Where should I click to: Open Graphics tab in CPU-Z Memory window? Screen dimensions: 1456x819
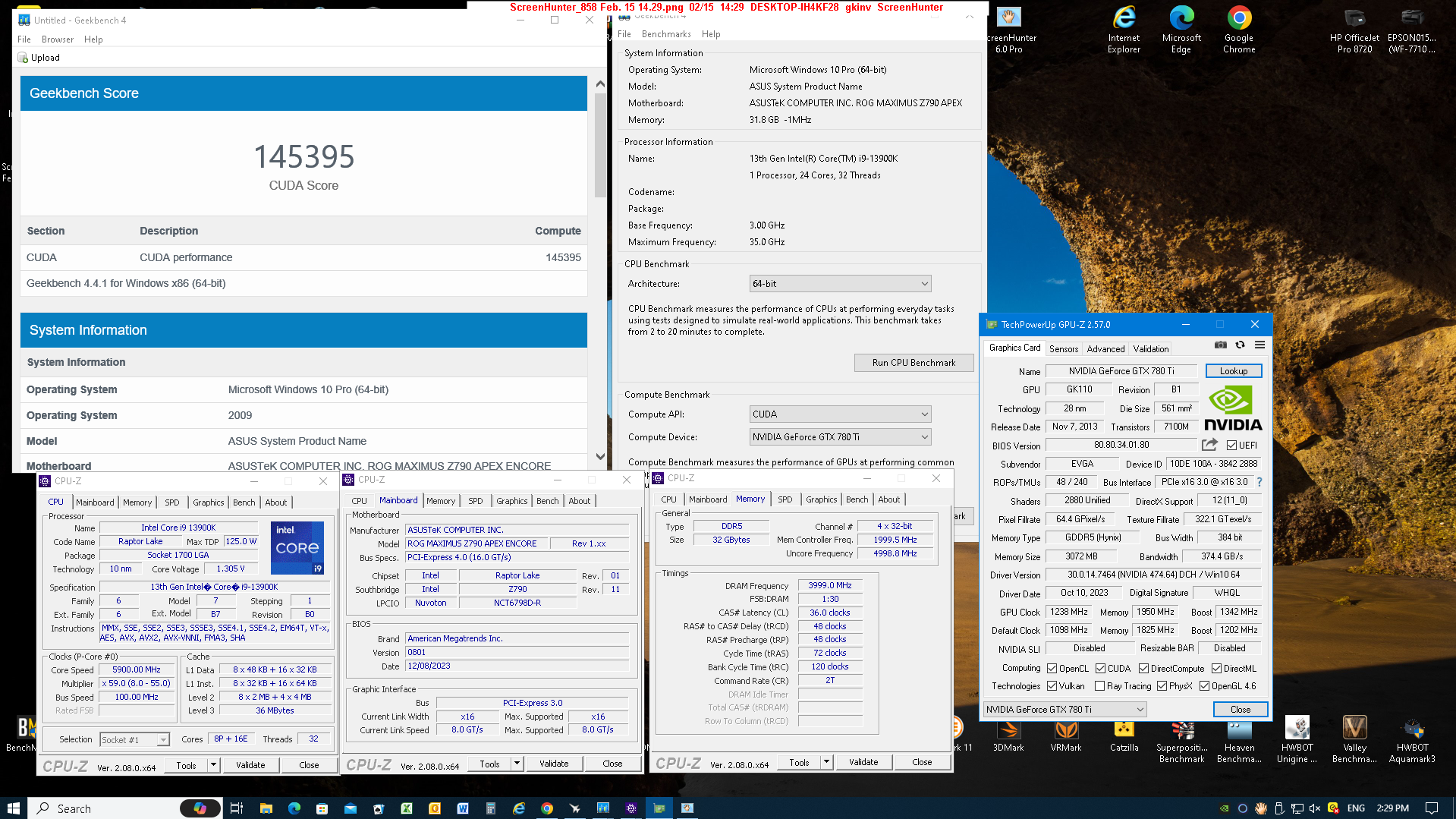(821, 499)
